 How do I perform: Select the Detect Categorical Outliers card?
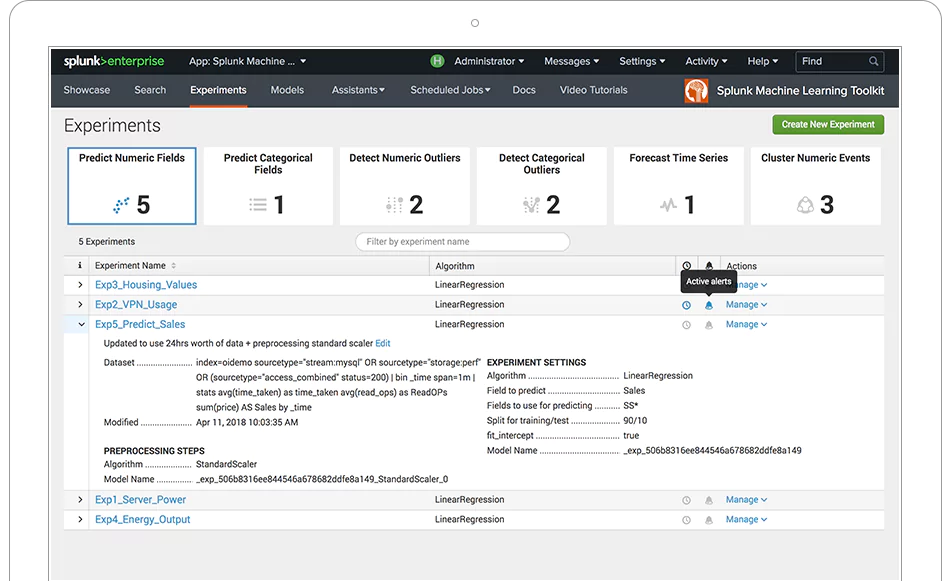click(542, 186)
